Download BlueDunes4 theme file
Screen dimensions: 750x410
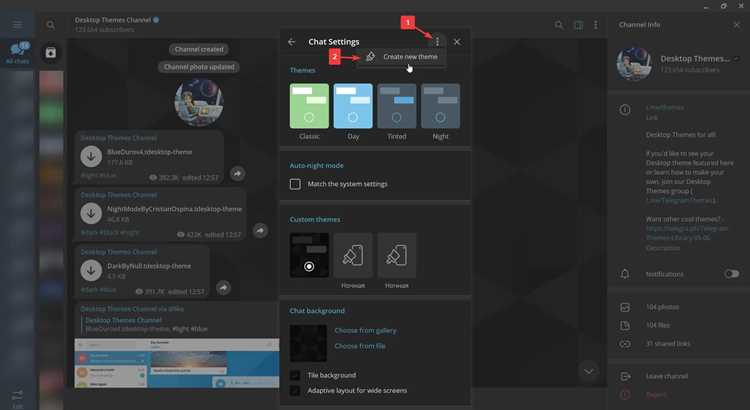tap(91, 156)
